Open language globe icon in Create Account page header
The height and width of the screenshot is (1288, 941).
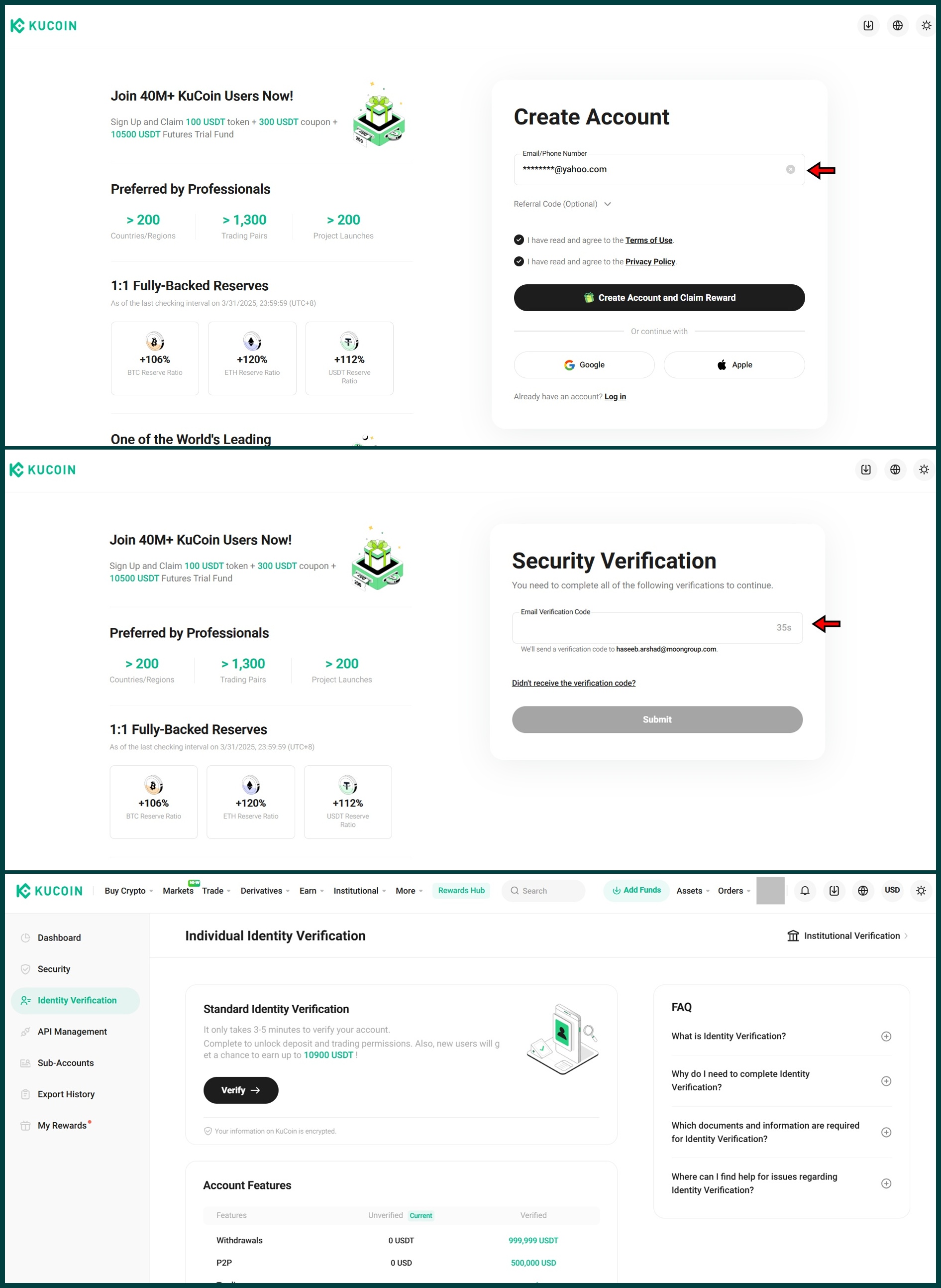[x=898, y=26]
